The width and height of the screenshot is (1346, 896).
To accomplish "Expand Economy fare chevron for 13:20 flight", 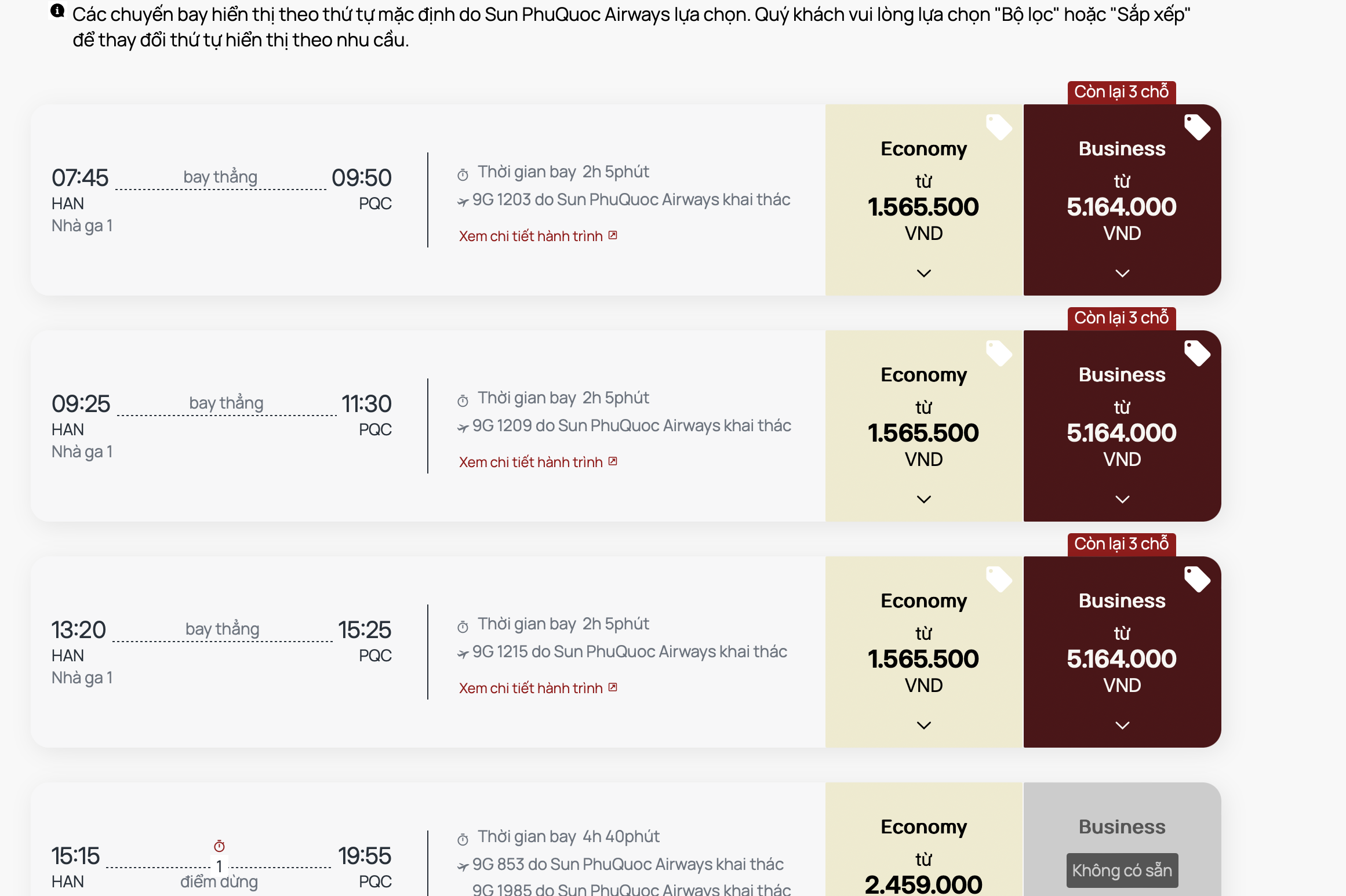I will click(x=924, y=725).
